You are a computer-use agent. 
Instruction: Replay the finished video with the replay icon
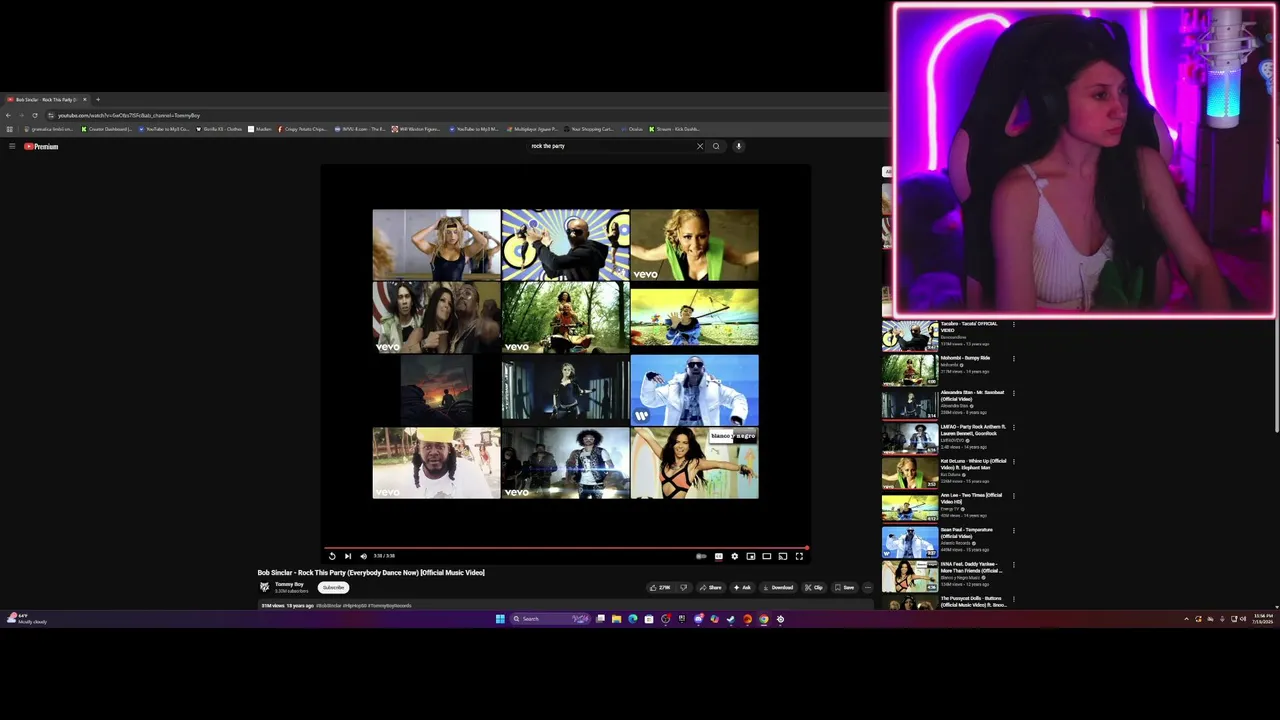tap(332, 556)
